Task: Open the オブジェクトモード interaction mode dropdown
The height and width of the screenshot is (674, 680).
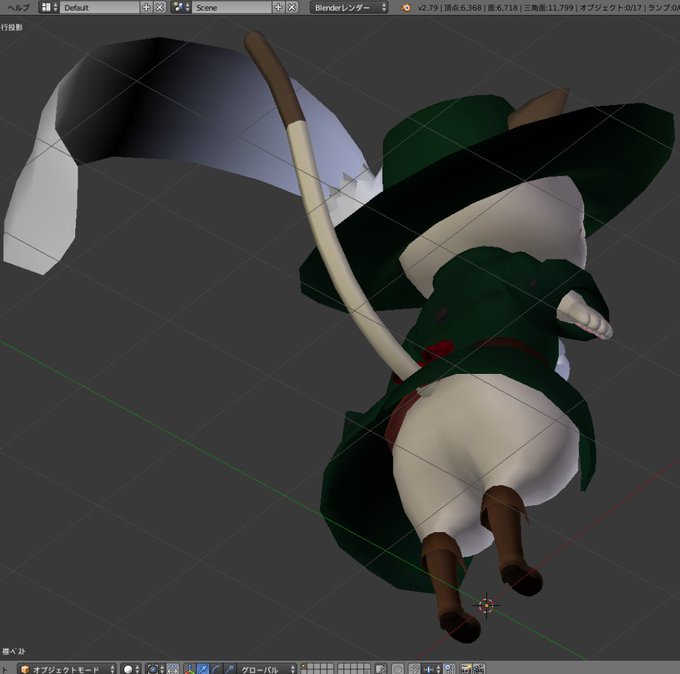Action: (67, 669)
